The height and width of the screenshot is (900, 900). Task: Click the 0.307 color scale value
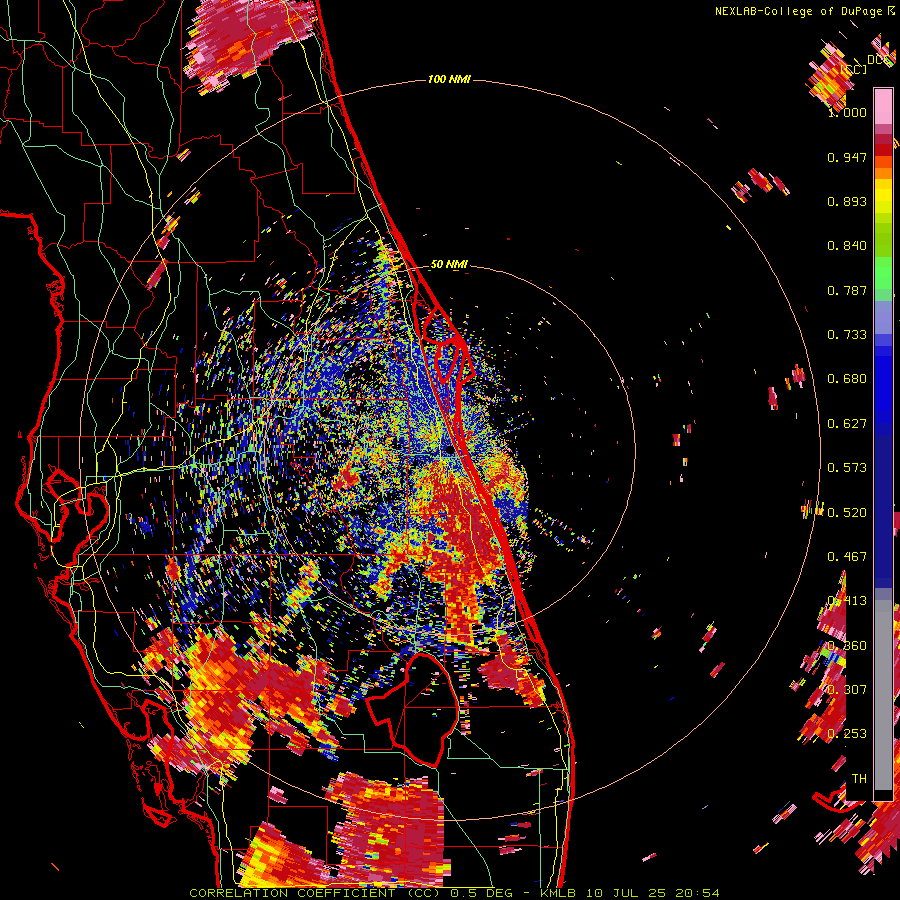pos(847,690)
